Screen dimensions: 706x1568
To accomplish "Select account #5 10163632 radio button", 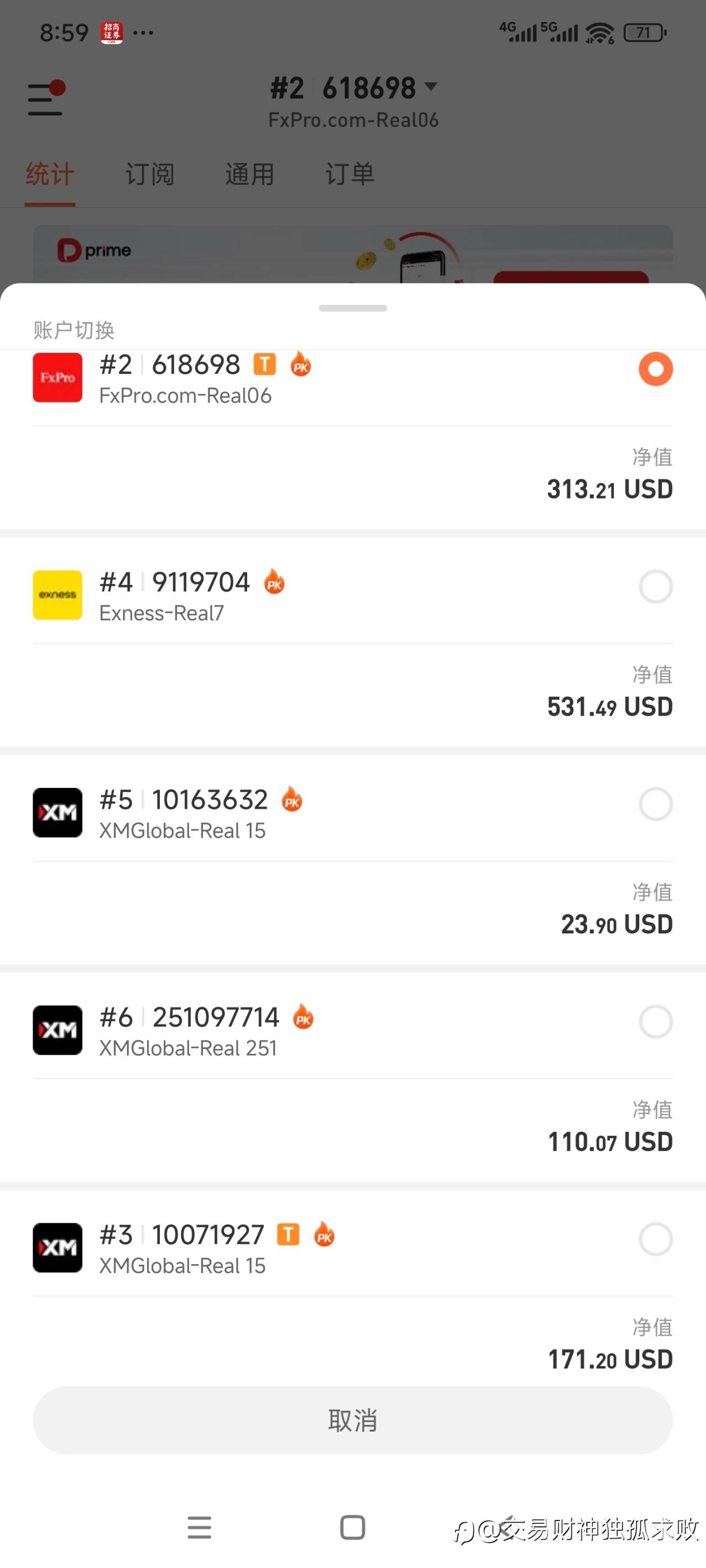I will point(655,804).
